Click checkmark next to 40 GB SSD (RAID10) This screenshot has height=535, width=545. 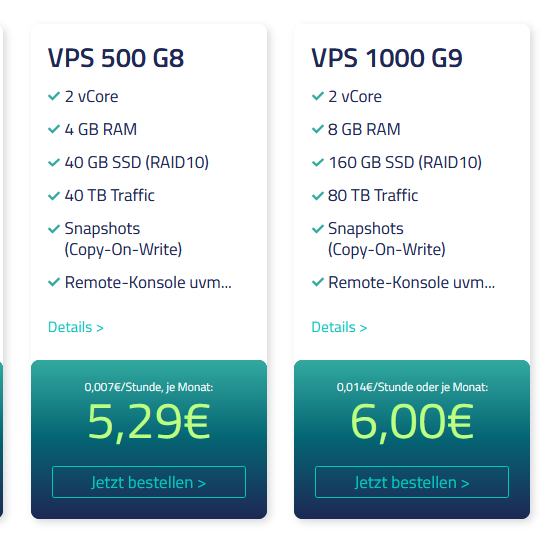click(x=54, y=162)
